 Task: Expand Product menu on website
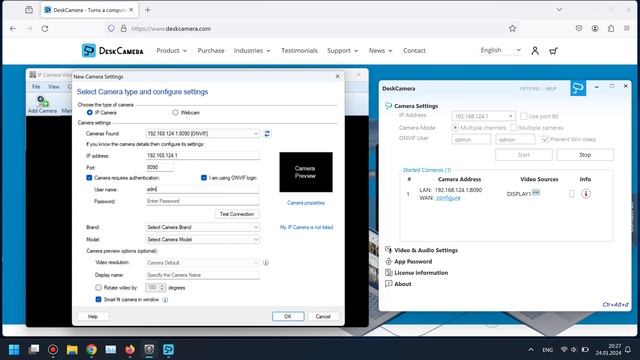pos(171,51)
